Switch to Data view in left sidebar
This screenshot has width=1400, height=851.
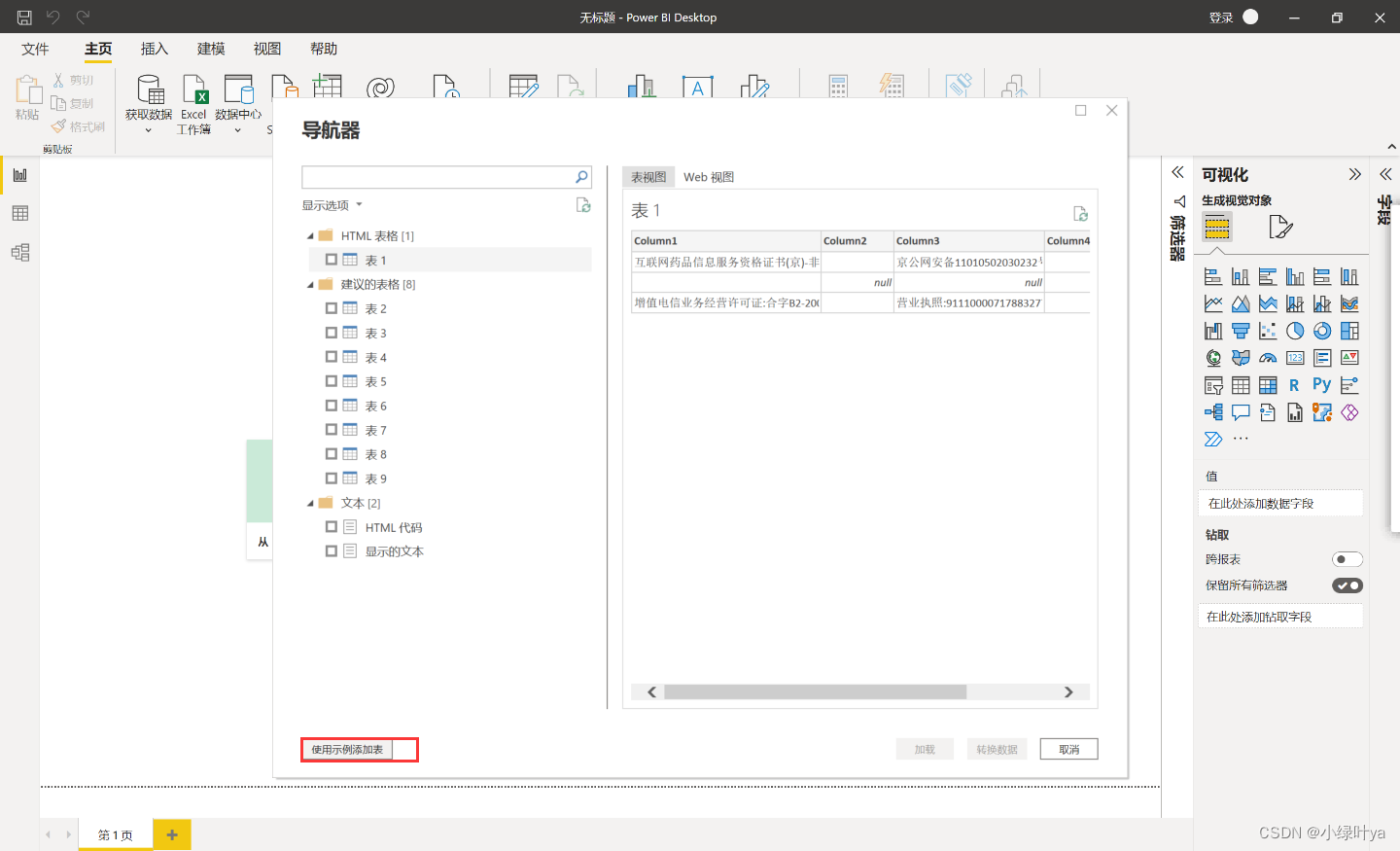tap(20, 214)
